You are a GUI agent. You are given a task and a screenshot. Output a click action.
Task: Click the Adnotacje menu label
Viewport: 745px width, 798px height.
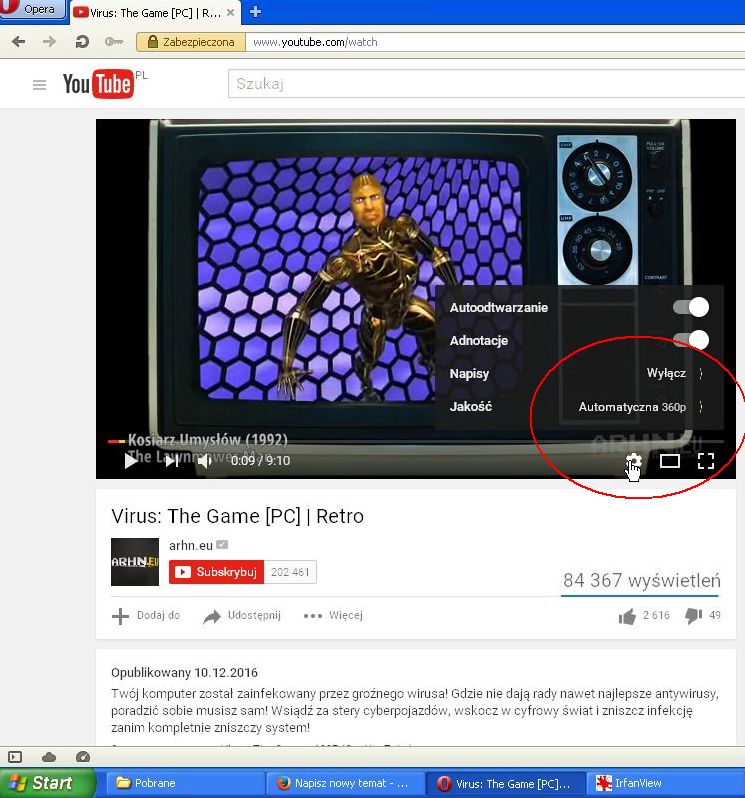pyautogui.click(x=479, y=340)
